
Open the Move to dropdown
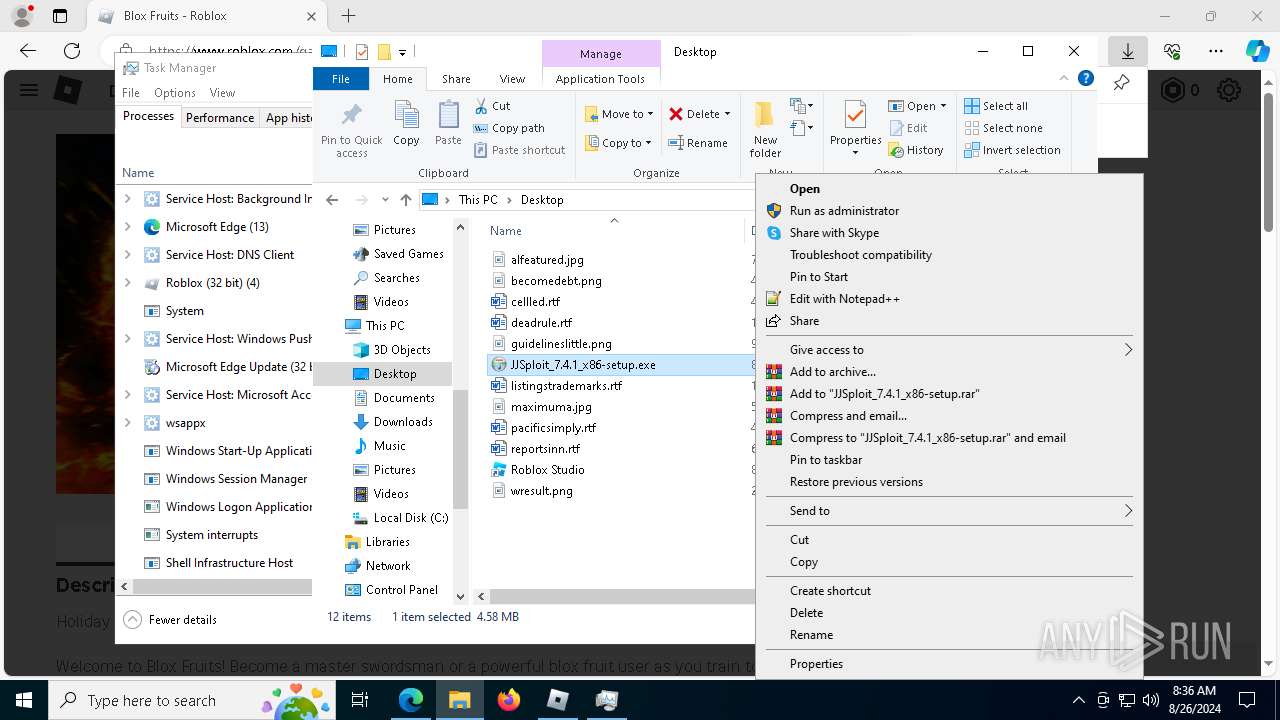click(619, 114)
